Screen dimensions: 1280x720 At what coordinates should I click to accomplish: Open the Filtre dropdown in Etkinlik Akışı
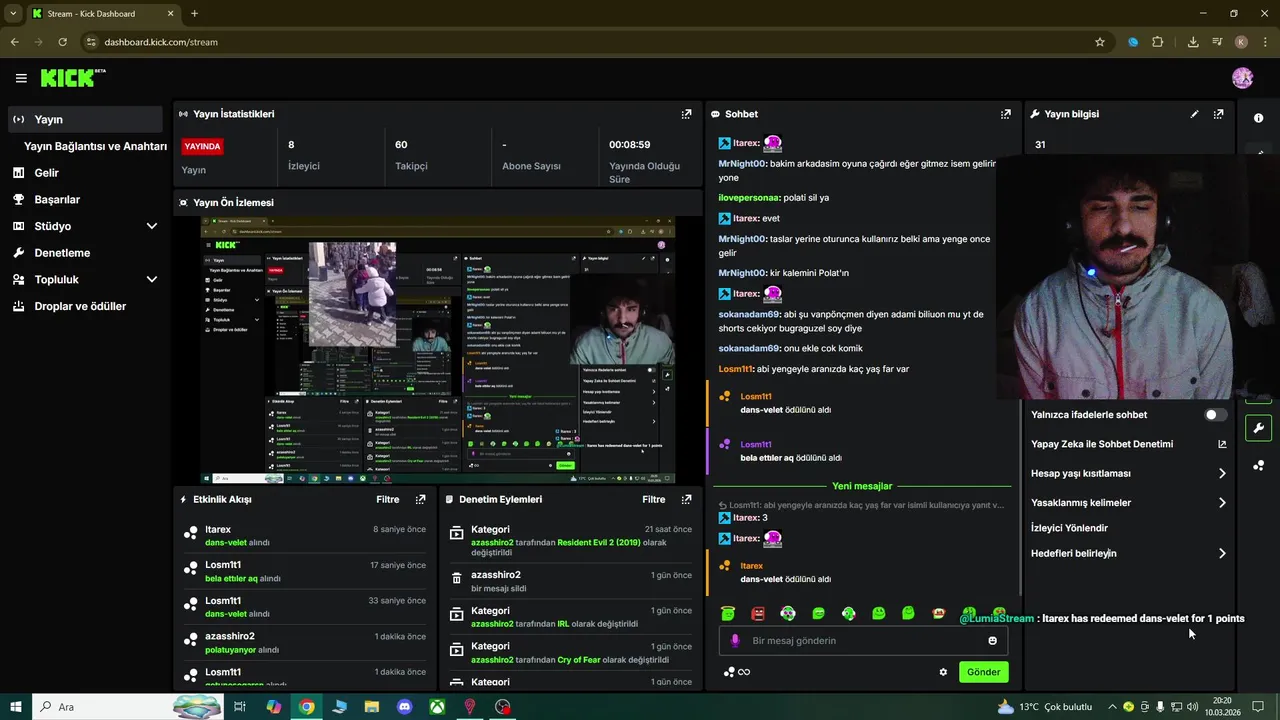pos(388,499)
